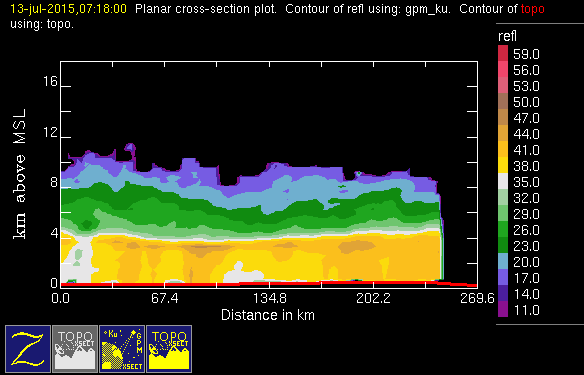This screenshot has height=375, width=584.
Task: Click the red topography line
Action: pyautogui.click(x=269, y=284)
